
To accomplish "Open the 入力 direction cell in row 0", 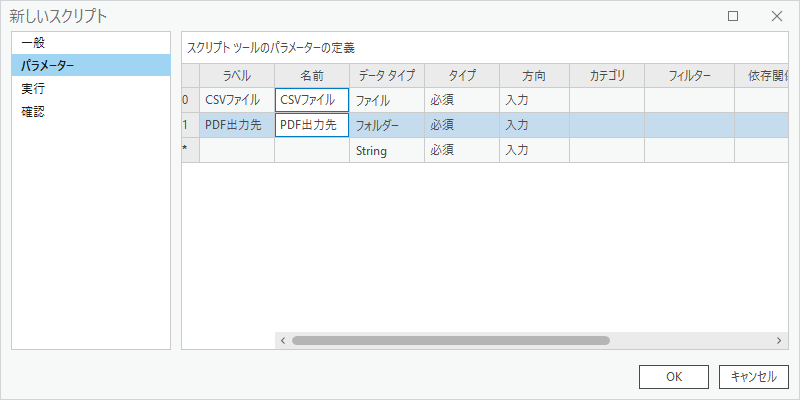I will (534, 100).
